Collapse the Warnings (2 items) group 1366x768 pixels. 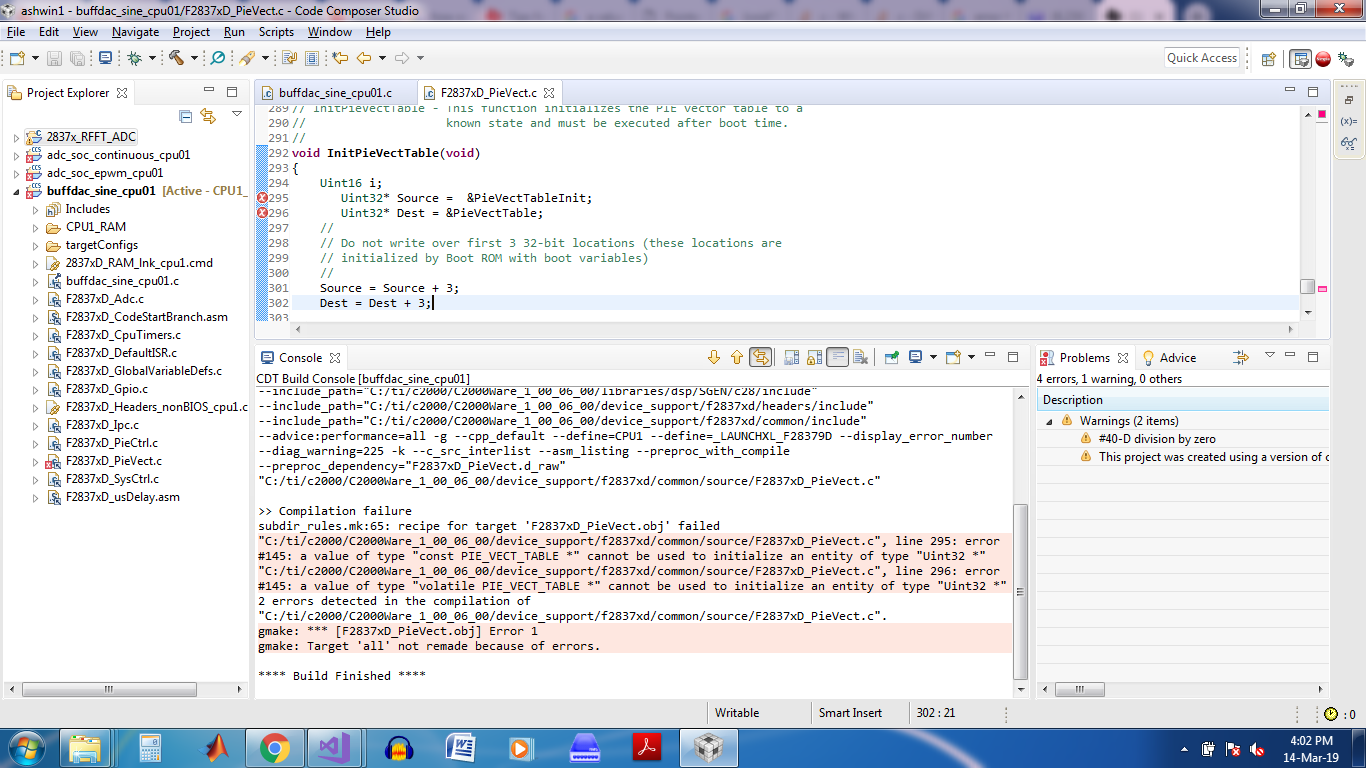[x=1050, y=421]
